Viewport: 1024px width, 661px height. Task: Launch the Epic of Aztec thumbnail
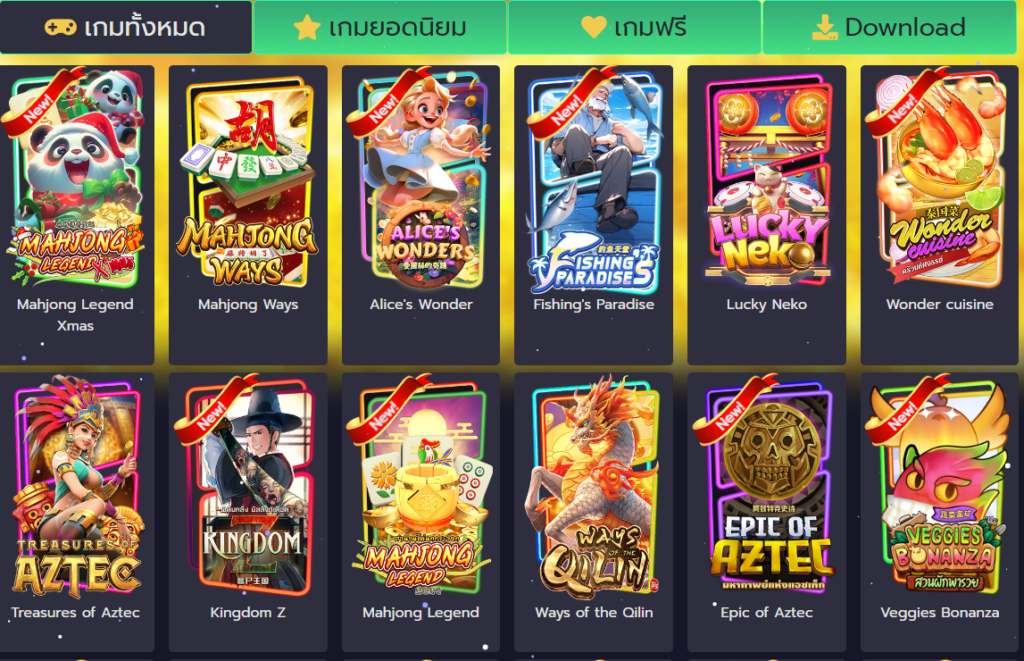tap(767, 488)
